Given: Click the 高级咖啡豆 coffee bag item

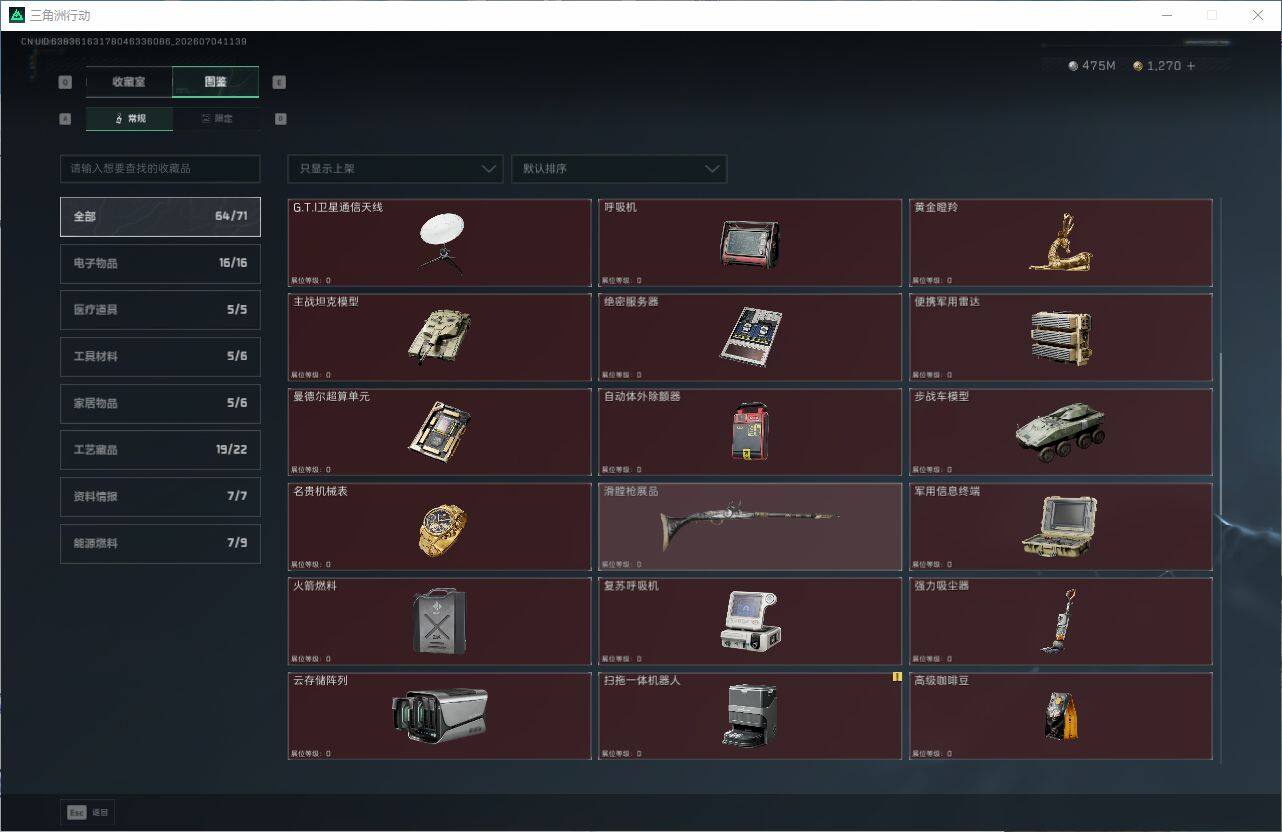Looking at the screenshot, I should (1060, 716).
